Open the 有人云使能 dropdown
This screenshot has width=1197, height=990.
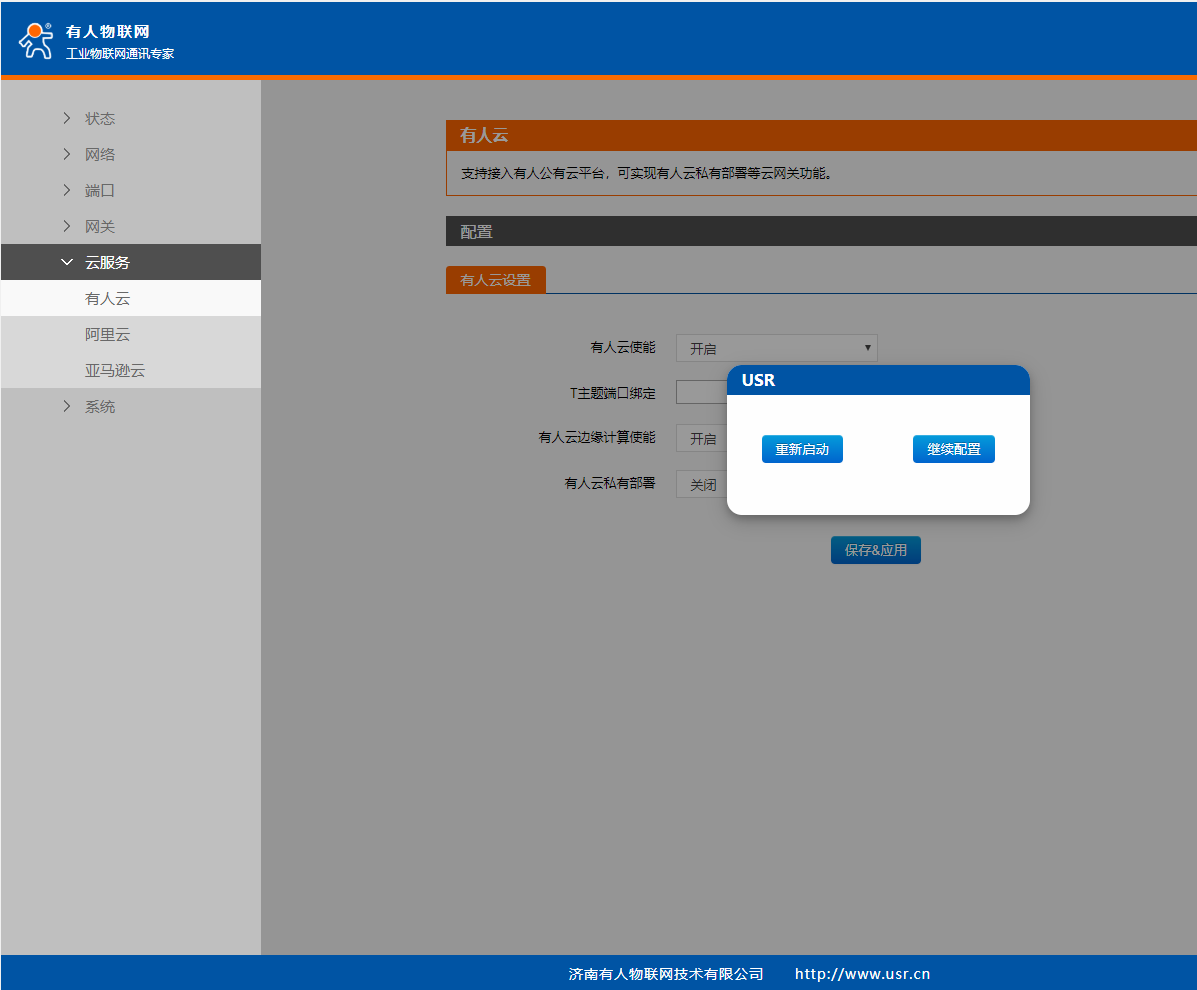[776, 348]
